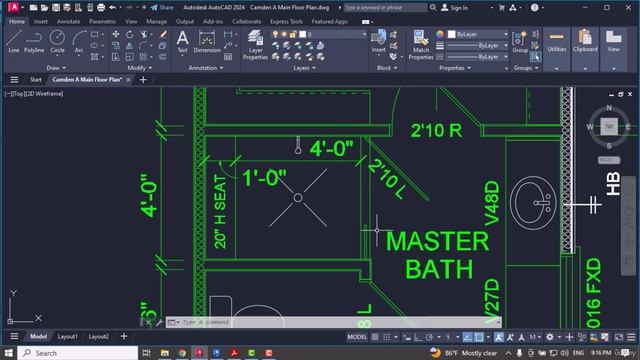Open the Manage ribbon tab

pyautogui.click(x=156, y=21)
